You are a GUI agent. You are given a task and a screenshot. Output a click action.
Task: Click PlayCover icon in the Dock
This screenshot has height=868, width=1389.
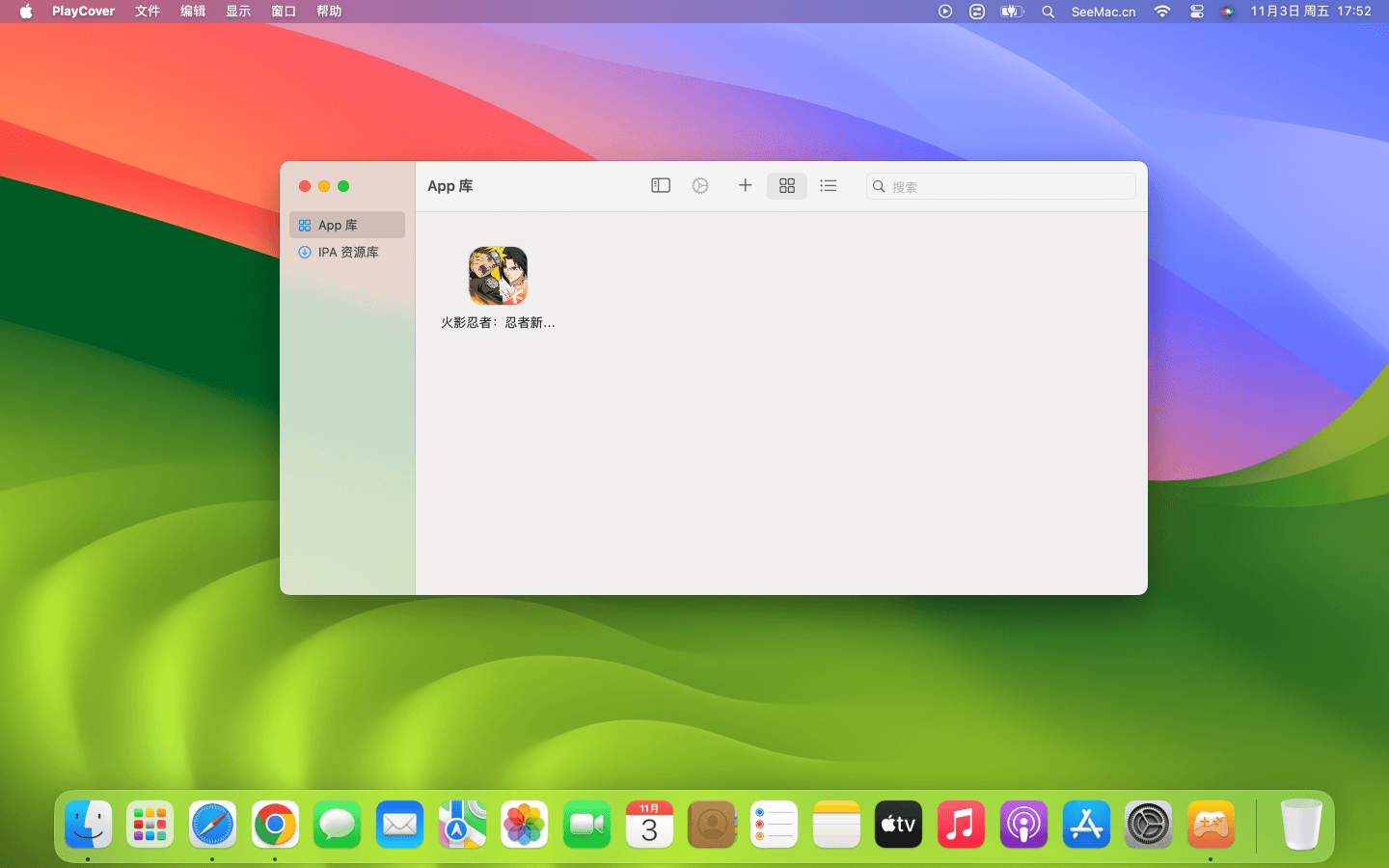click(1211, 825)
